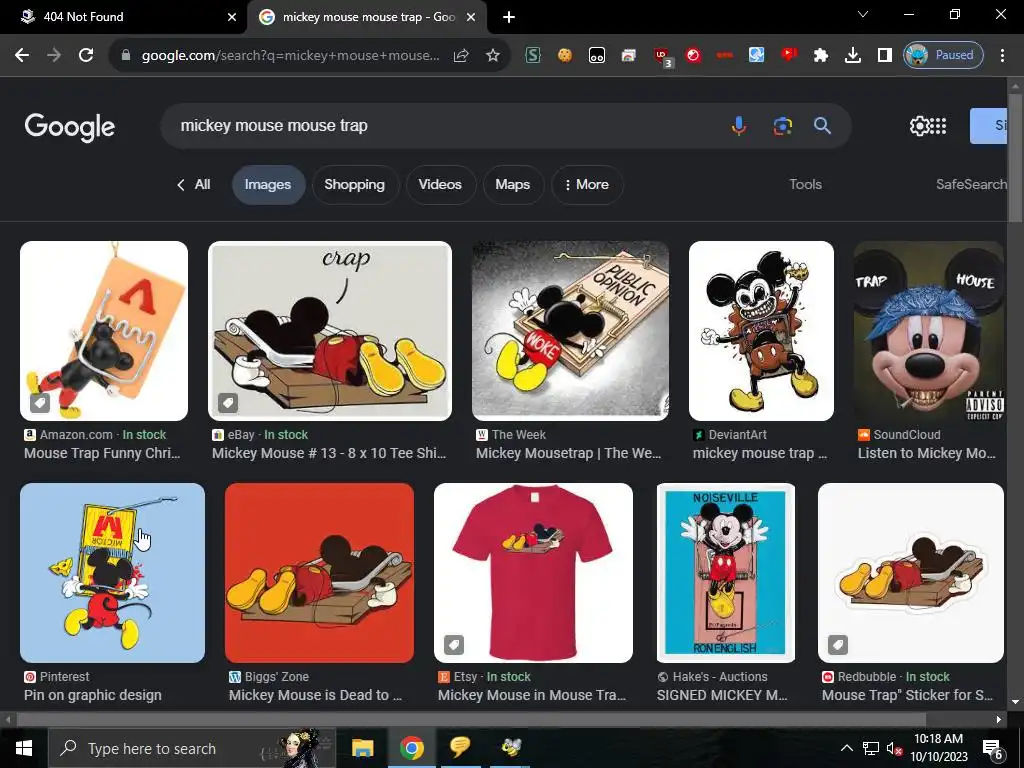
Task: Open the clock showing 10:18 AM
Action: pyautogui.click(x=938, y=748)
